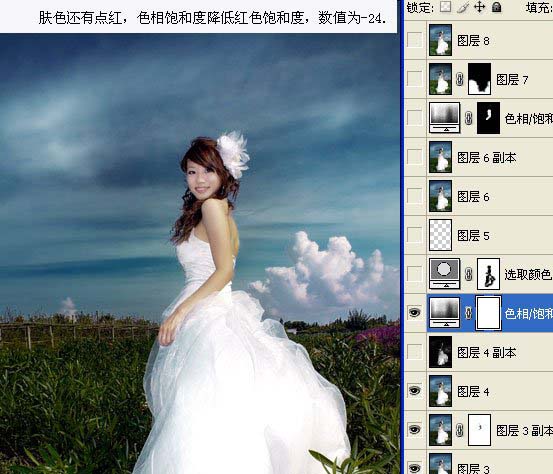Screen dimensions: 553x474
Task: Hide the selected 色相/饱和度 layer
Action: pos(415,313)
